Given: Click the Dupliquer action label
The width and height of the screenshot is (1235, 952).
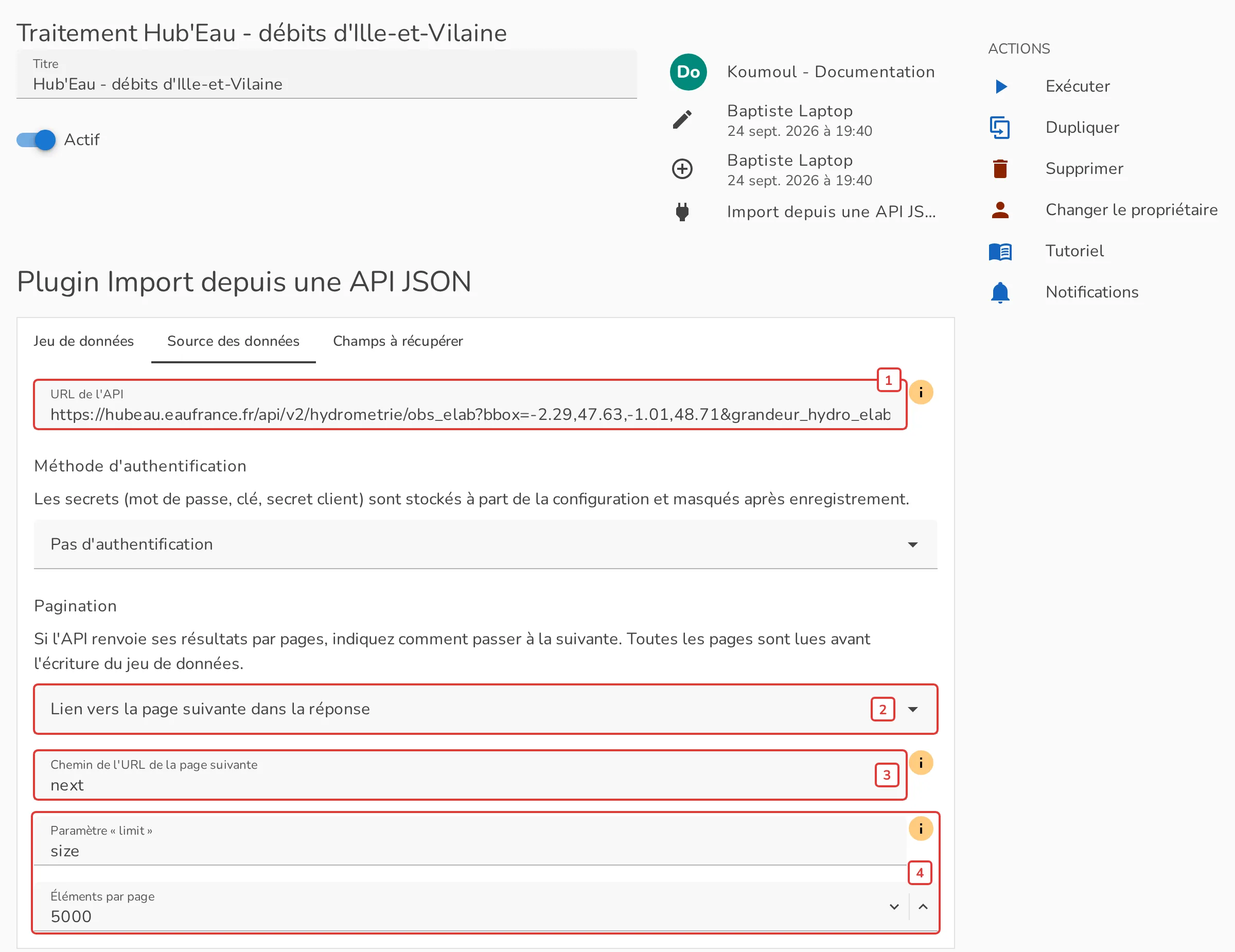Looking at the screenshot, I should pyautogui.click(x=1082, y=128).
